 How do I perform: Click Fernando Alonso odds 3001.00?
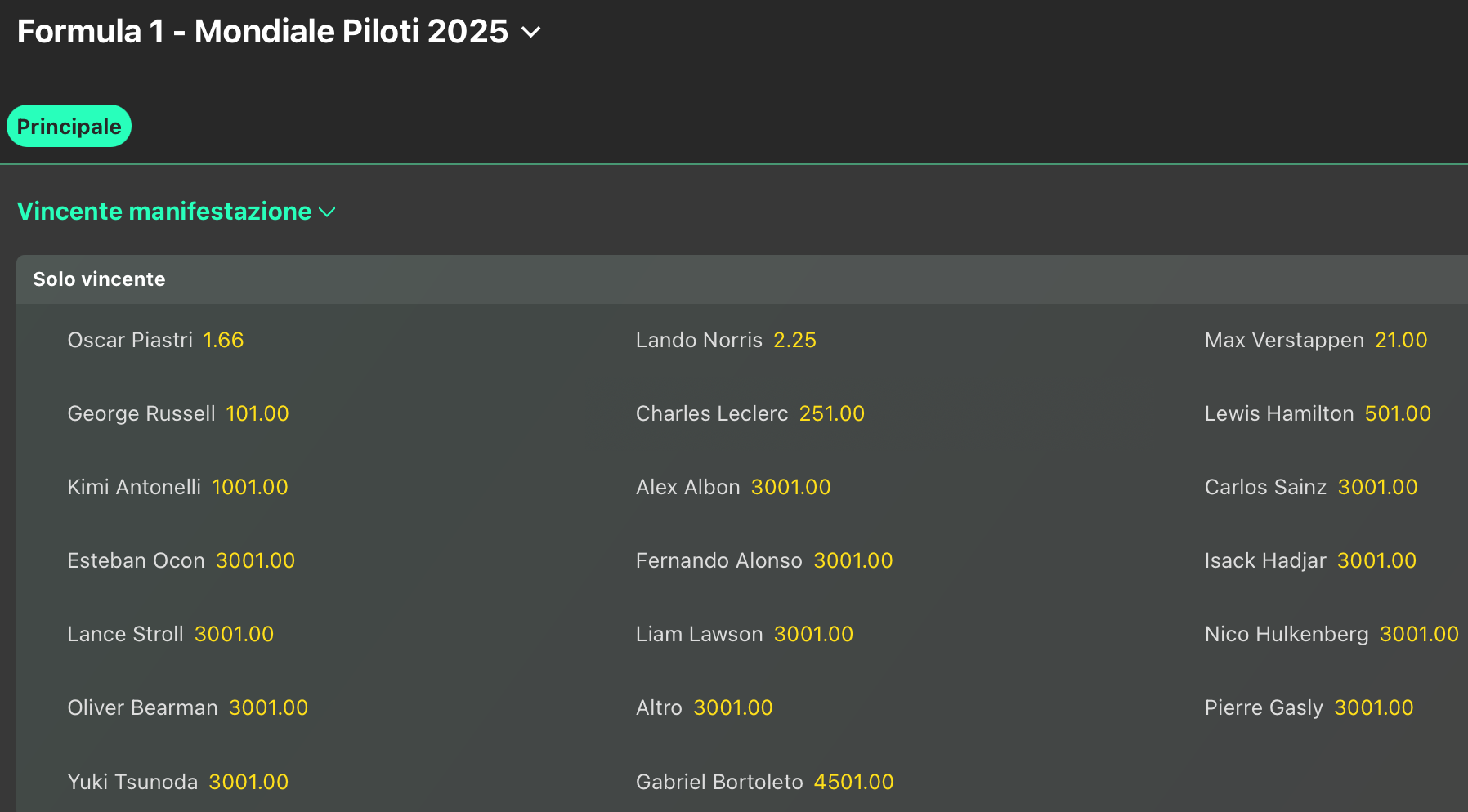[853, 561]
